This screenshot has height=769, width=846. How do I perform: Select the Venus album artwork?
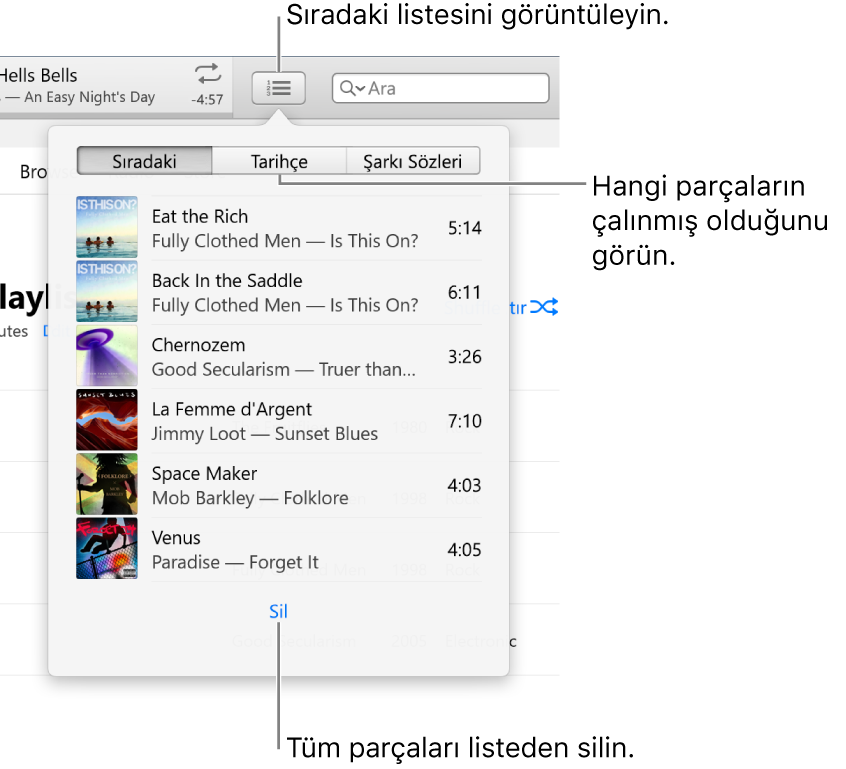point(107,548)
